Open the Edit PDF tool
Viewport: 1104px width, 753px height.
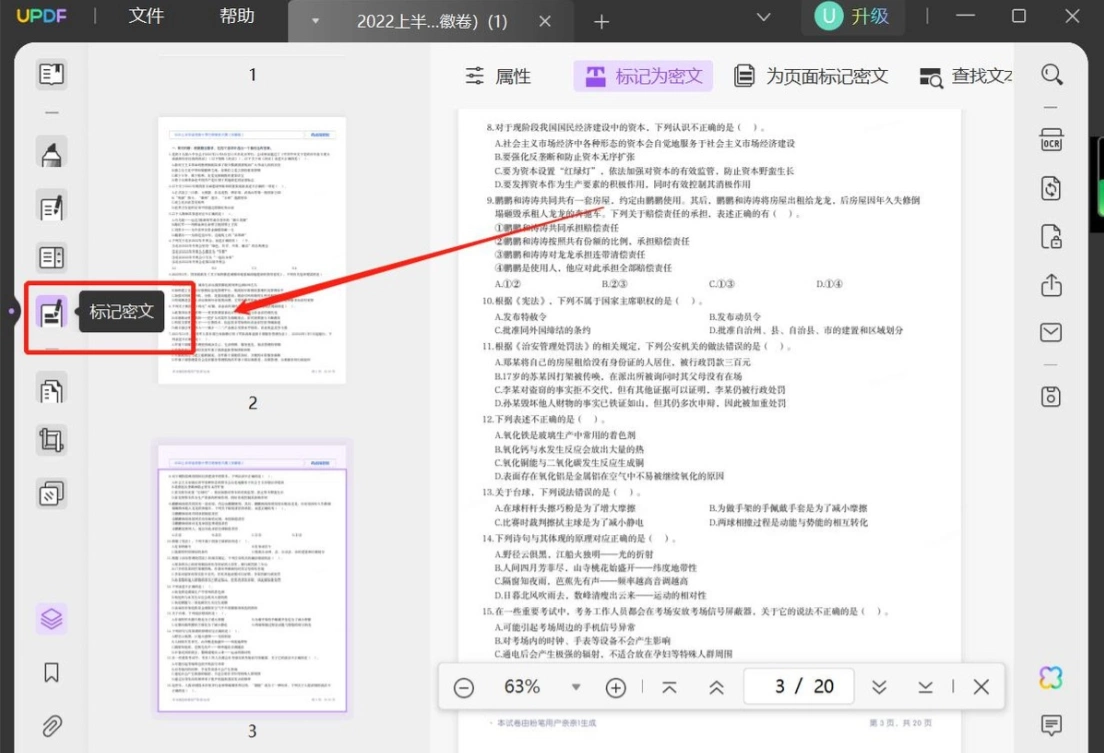click(x=51, y=207)
